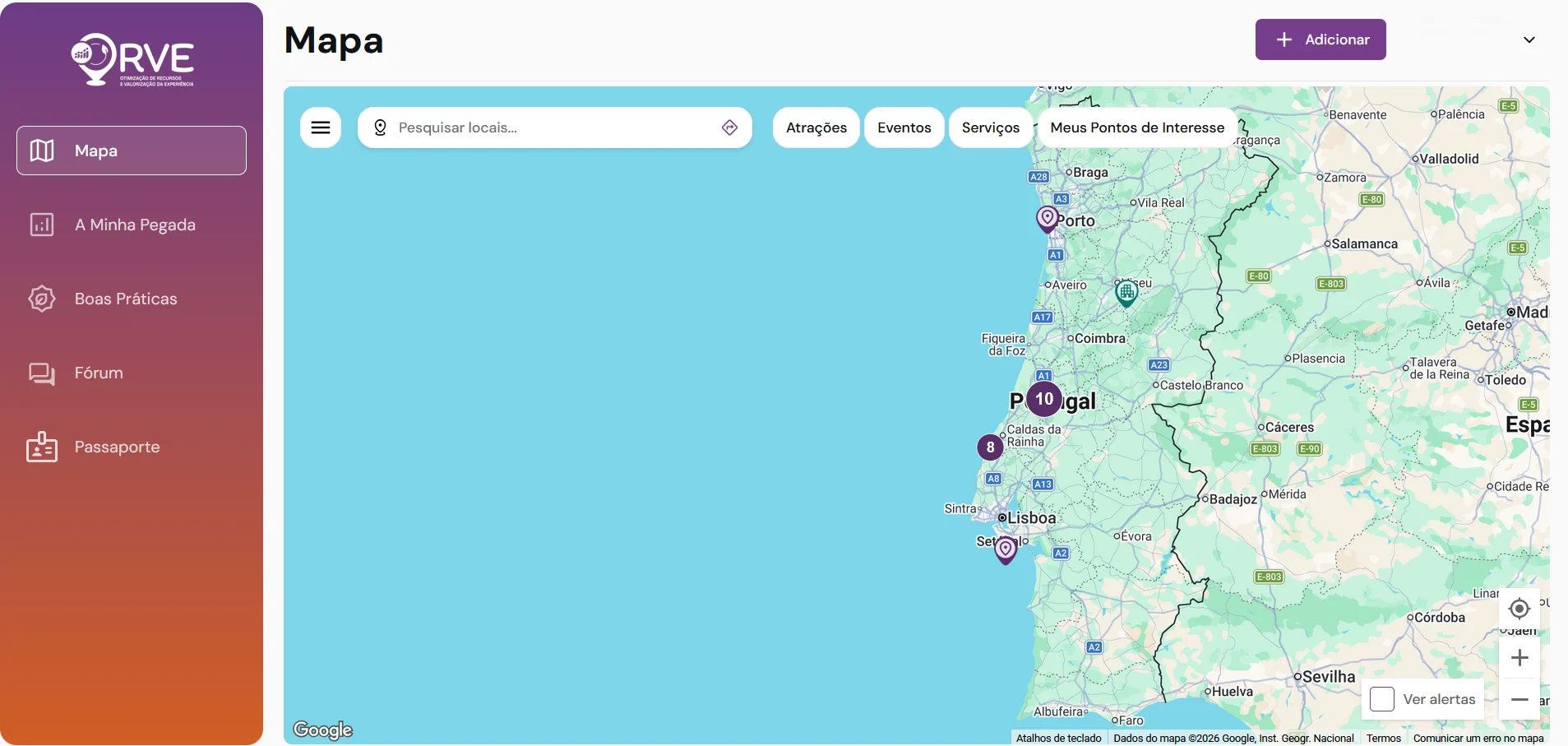Select the purple map pin near Porto
Viewport: 1568px width, 746px height.
click(1047, 219)
